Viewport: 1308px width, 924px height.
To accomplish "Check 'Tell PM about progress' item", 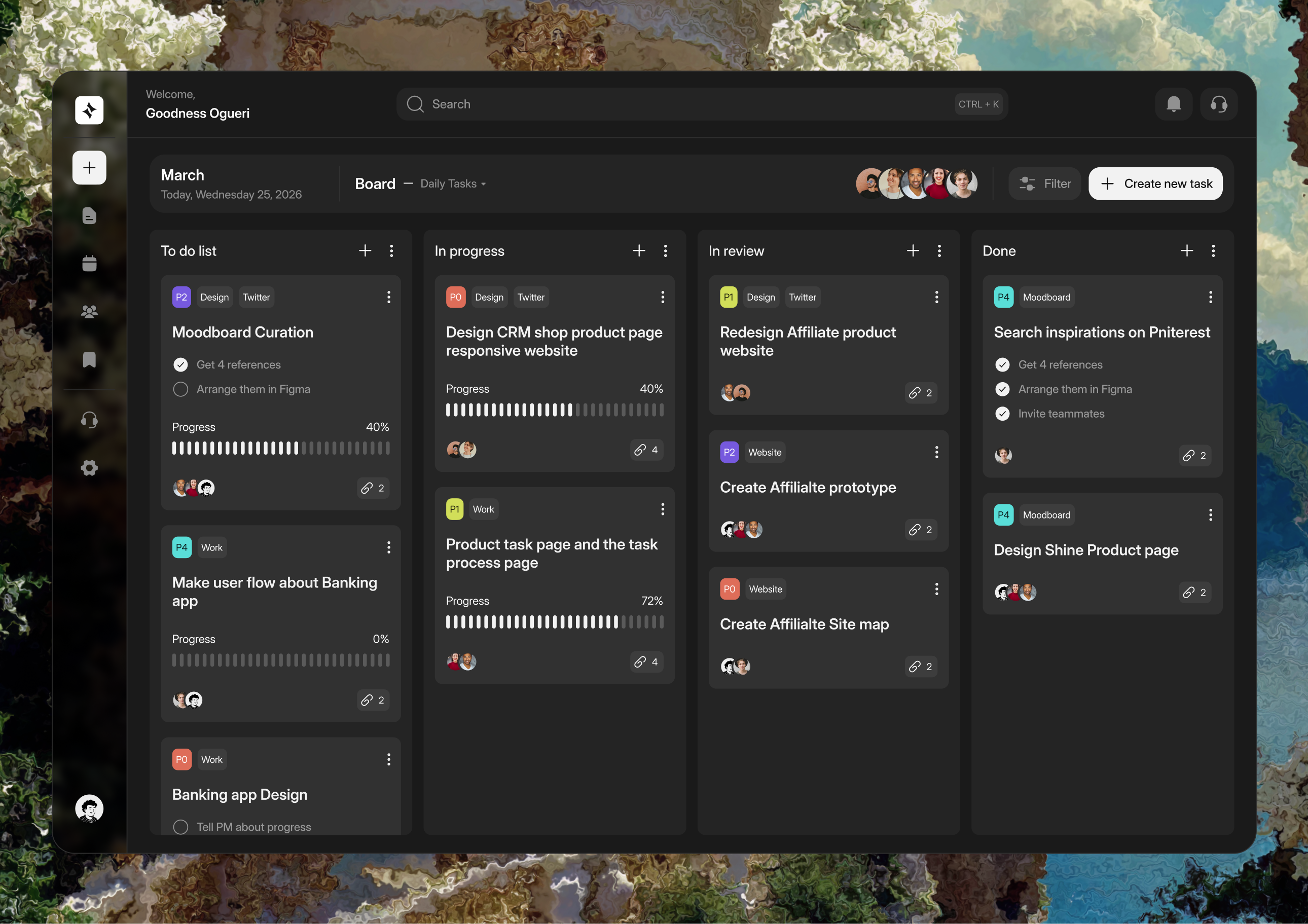I will pyautogui.click(x=180, y=827).
